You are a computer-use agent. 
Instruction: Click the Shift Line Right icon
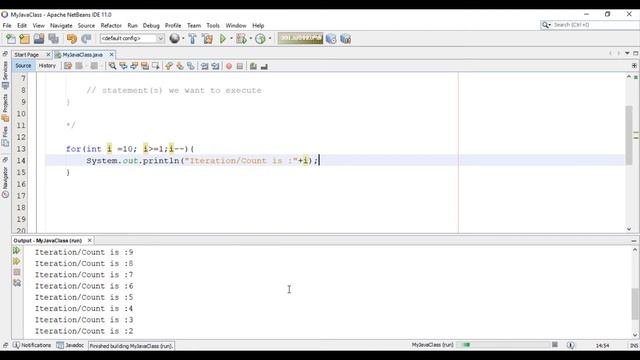pos(215,66)
